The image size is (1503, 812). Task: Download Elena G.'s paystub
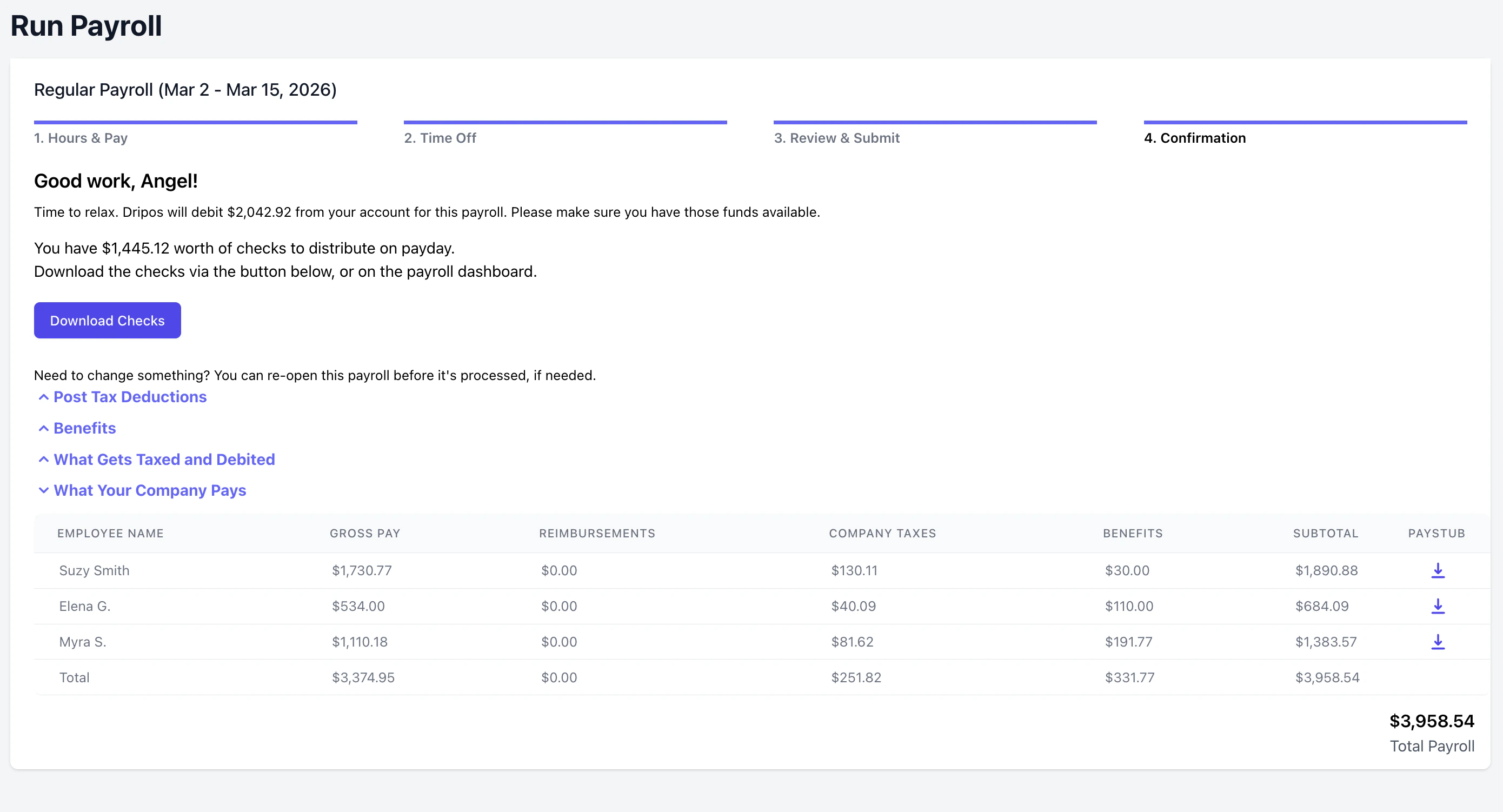pyautogui.click(x=1438, y=606)
